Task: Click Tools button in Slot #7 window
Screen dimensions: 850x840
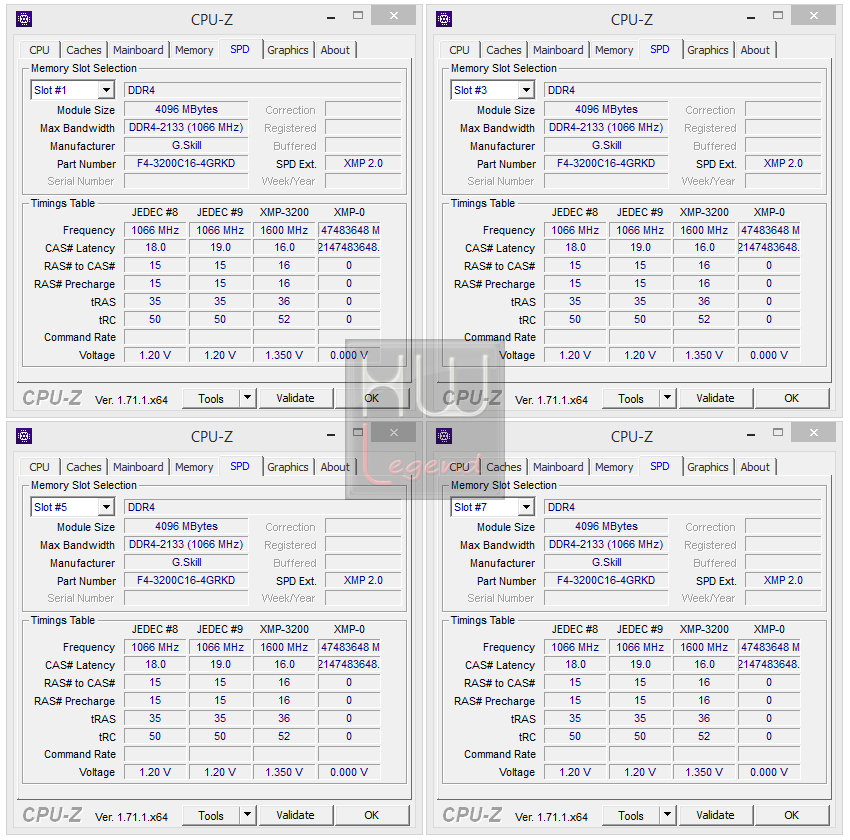Action: (x=631, y=815)
